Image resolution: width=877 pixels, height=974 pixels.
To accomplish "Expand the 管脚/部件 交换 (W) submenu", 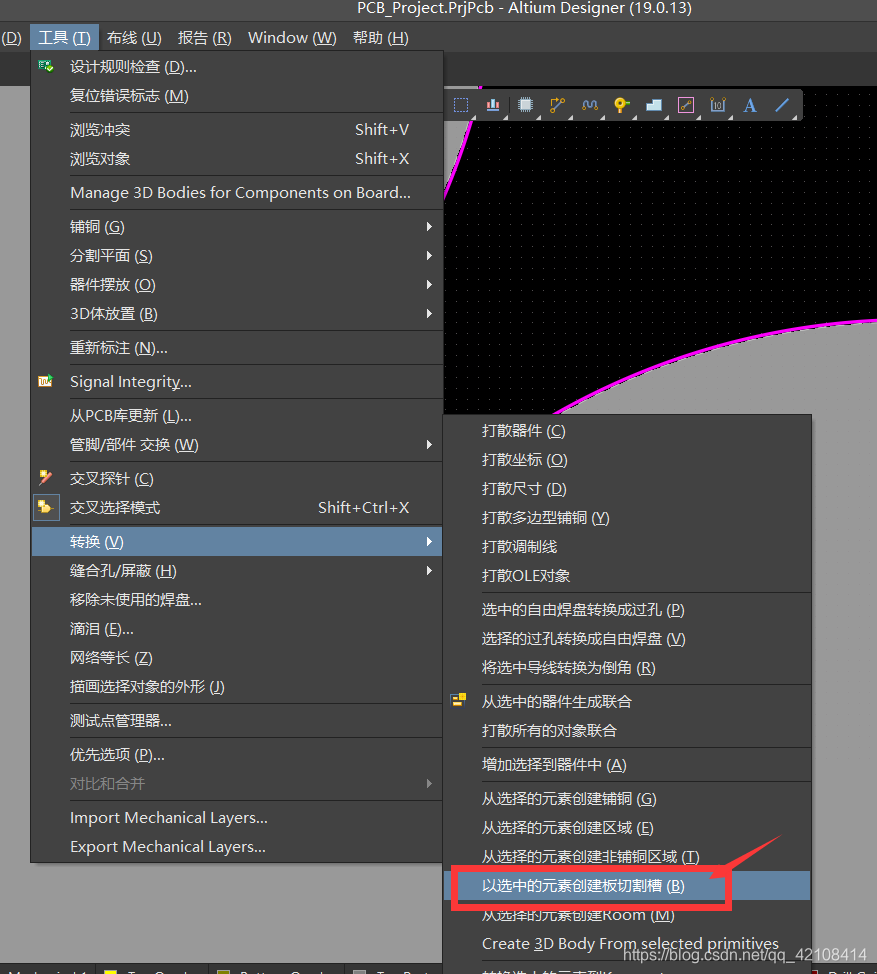I will 237,445.
